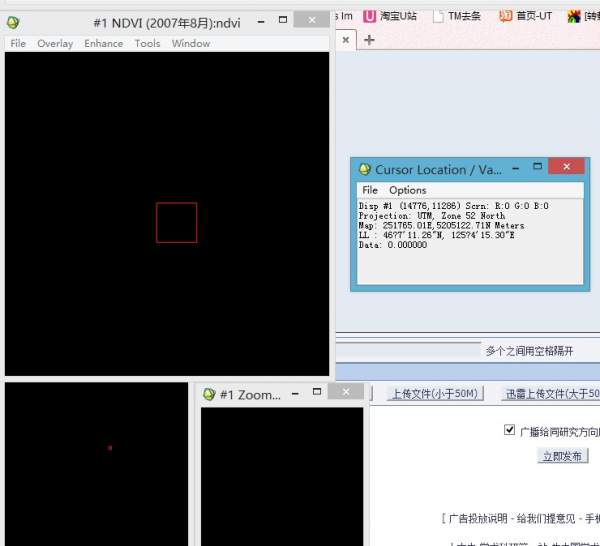Open File menu in Cursor Location window
The width and height of the screenshot is (600, 546).
pyautogui.click(x=370, y=190)
